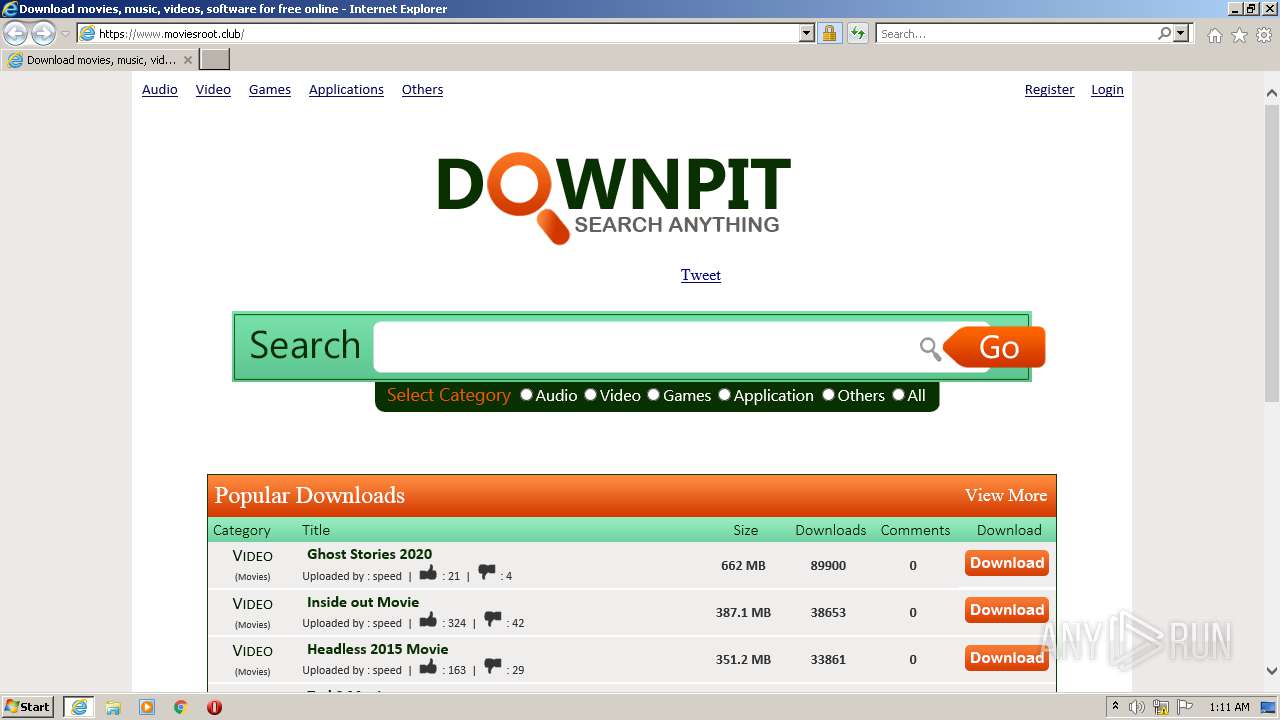Click thumbs down for Inside out Movie

pyautogui.click(x=493, y=620)
